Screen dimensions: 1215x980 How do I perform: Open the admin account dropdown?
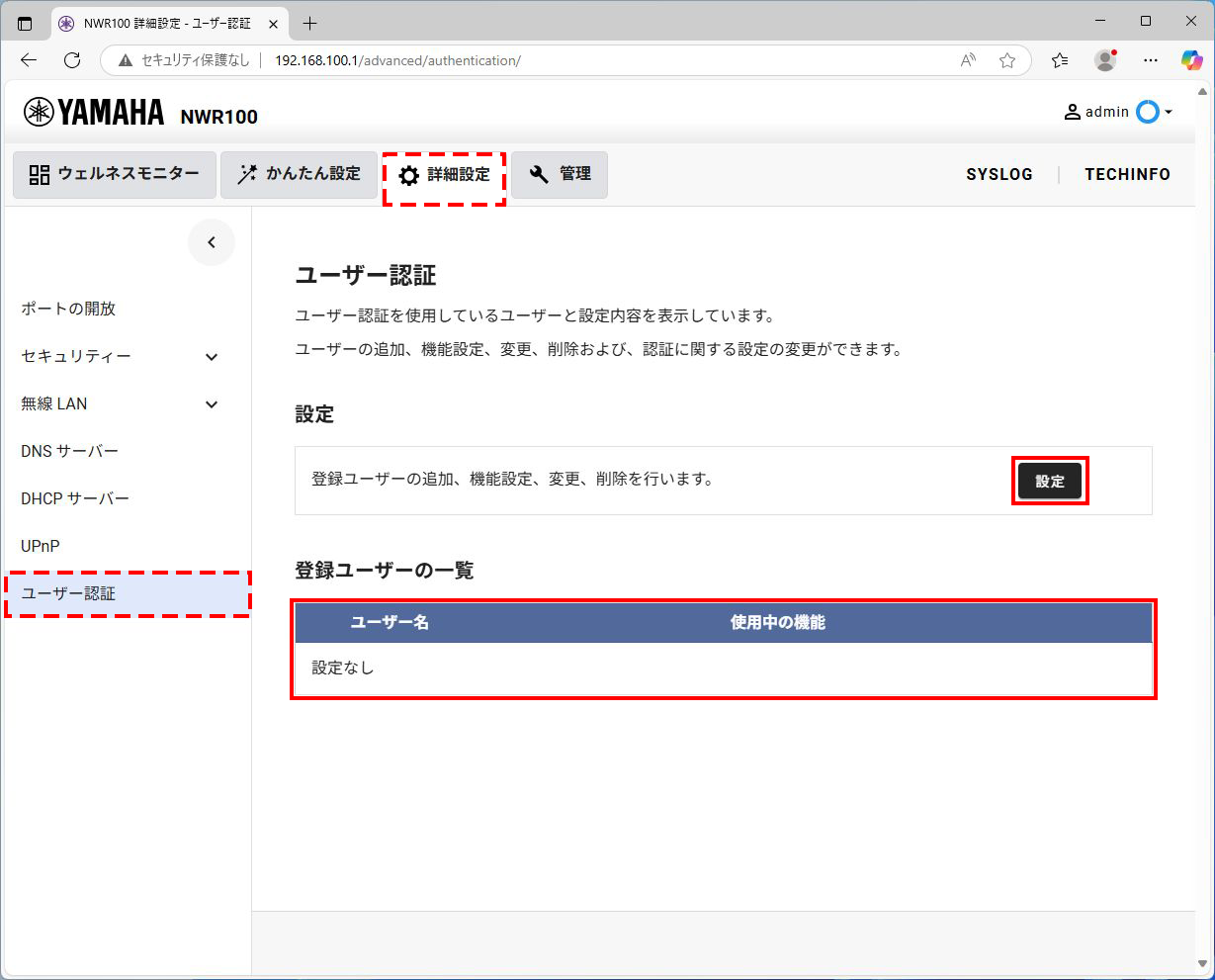click(1168, 112)
